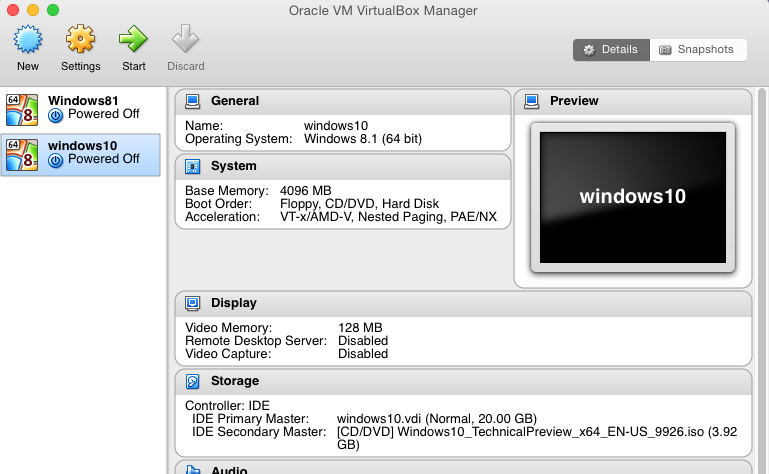Select the windows10 virtual machine
This screenshot has width=769, height=474.
pyautogui.click(x=82, y=153)
